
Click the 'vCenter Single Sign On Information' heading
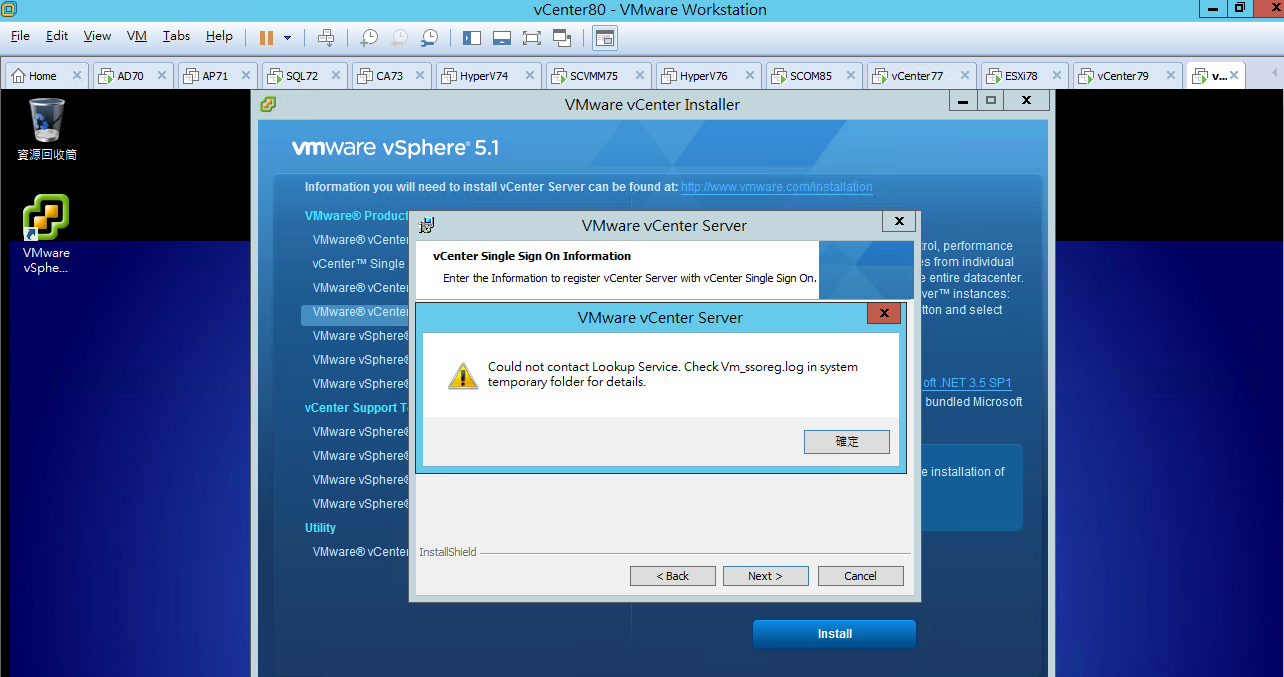point(532,256)
